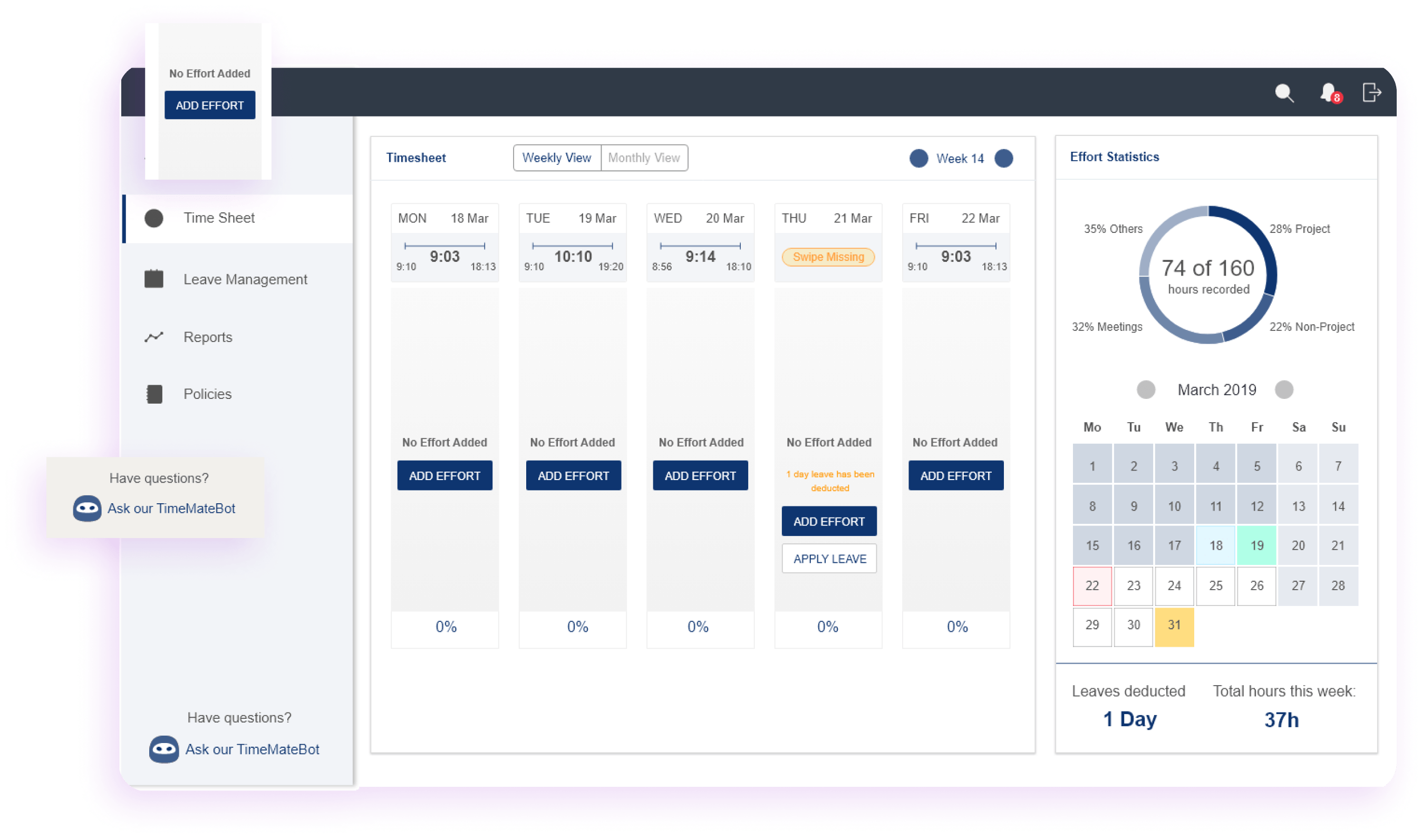This screenshot has width=1422, height=840.
Task: Click Ask our TimeMateBot popup link
Action: (x=171, y=509)
